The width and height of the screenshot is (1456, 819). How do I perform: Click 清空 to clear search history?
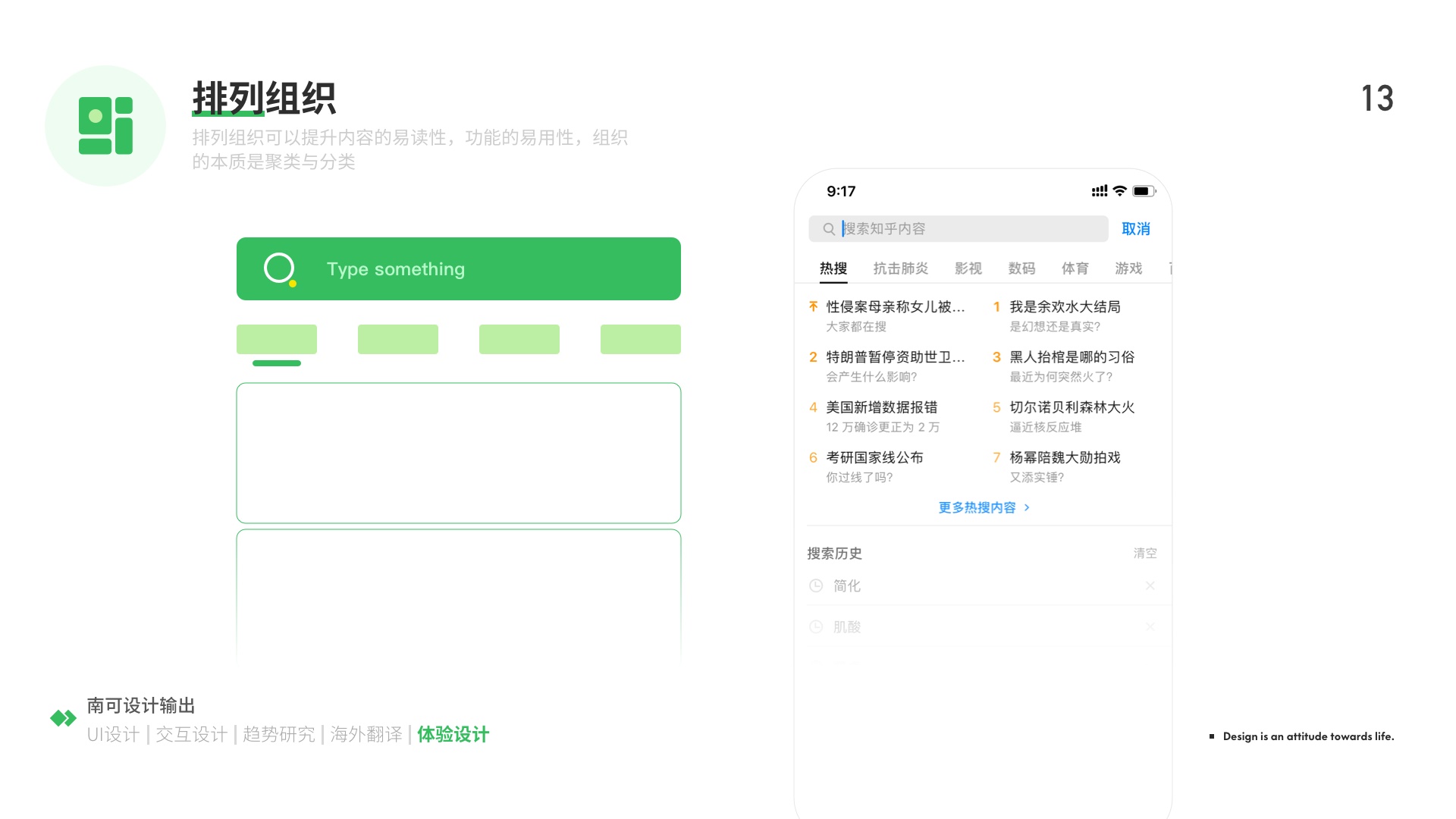(1144, 553)
